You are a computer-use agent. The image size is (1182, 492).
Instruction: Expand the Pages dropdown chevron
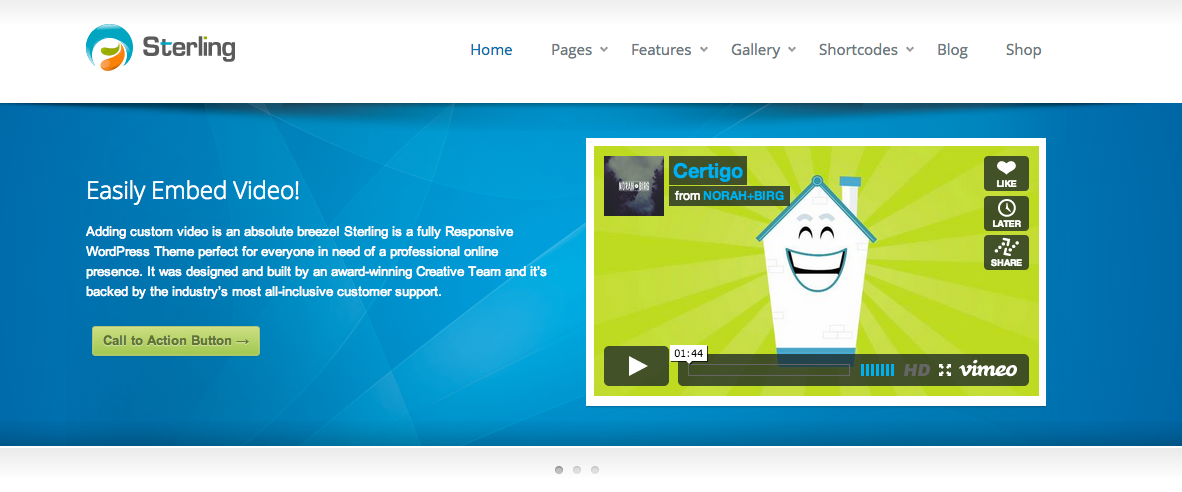click(604, 50)
